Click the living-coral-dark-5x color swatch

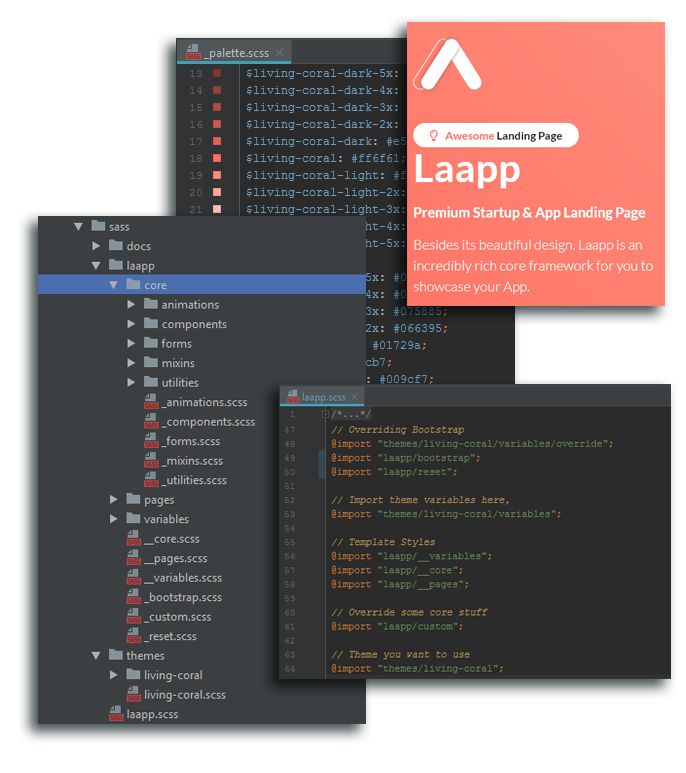click(x=217, y=73)
